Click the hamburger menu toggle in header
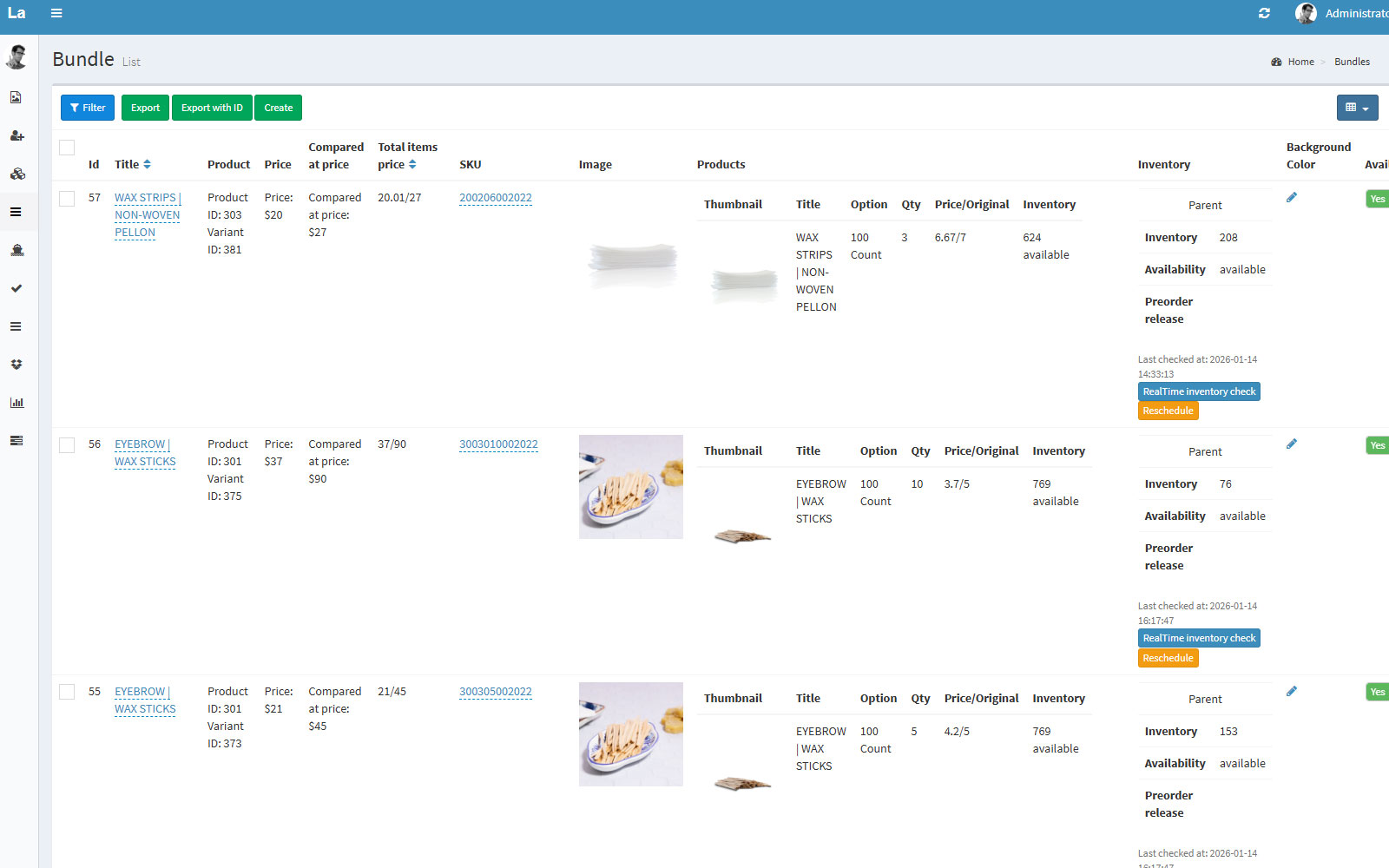Screen dimensions: 1389x868 (56, 13)
